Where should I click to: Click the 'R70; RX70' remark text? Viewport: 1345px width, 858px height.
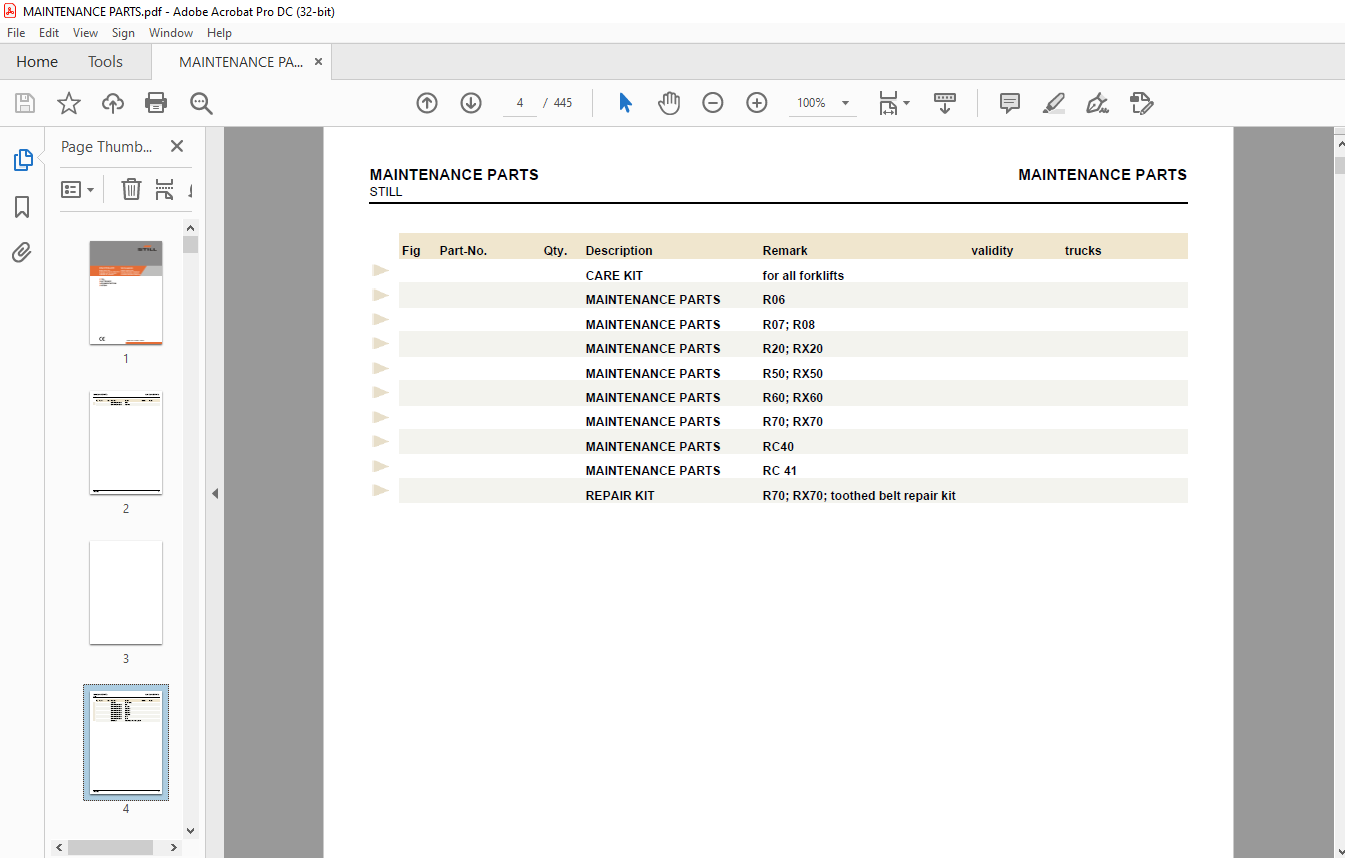(793, 421)
